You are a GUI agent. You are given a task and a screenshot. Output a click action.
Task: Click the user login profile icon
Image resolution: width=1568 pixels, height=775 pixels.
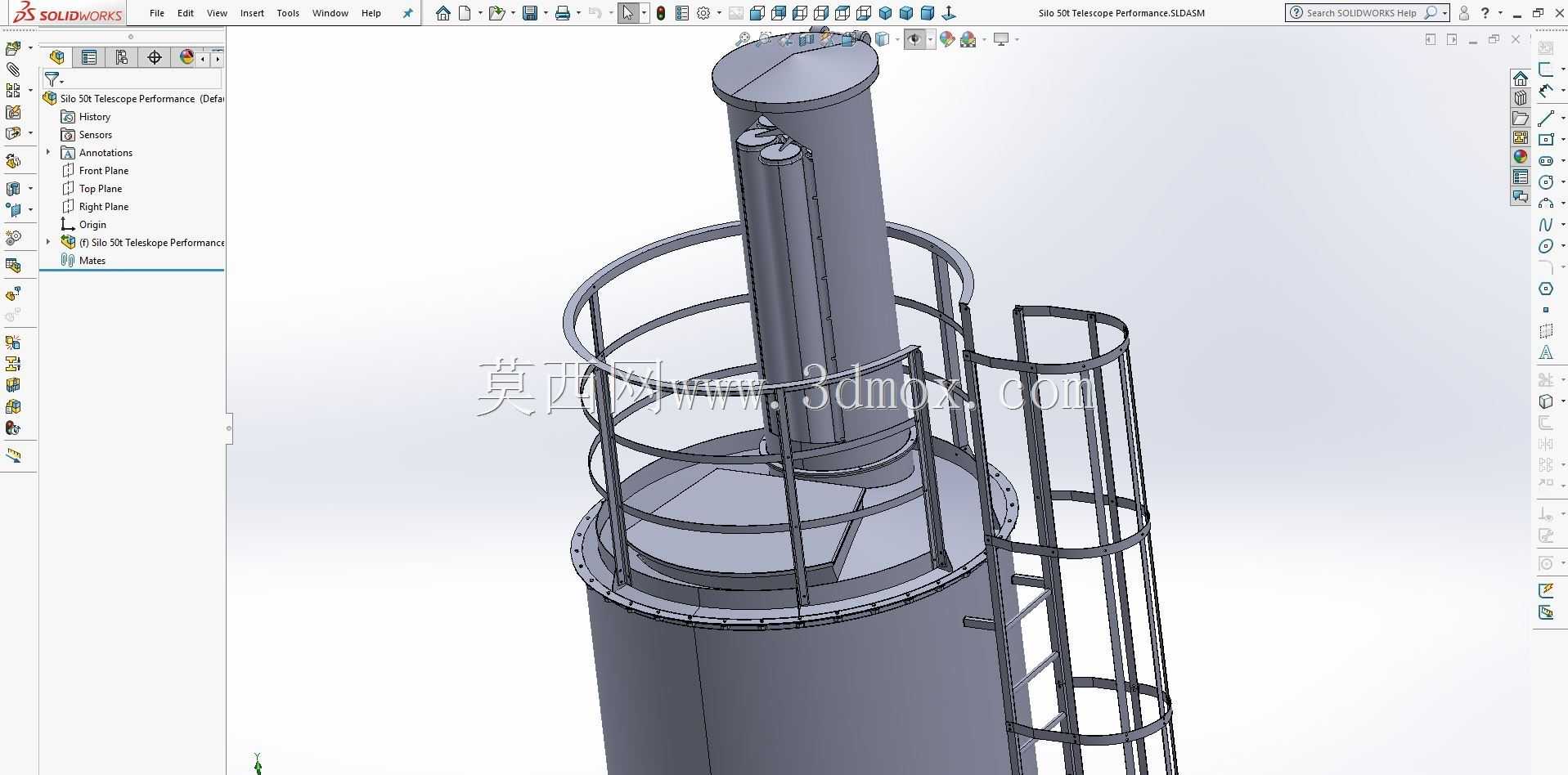[1463, 13]
